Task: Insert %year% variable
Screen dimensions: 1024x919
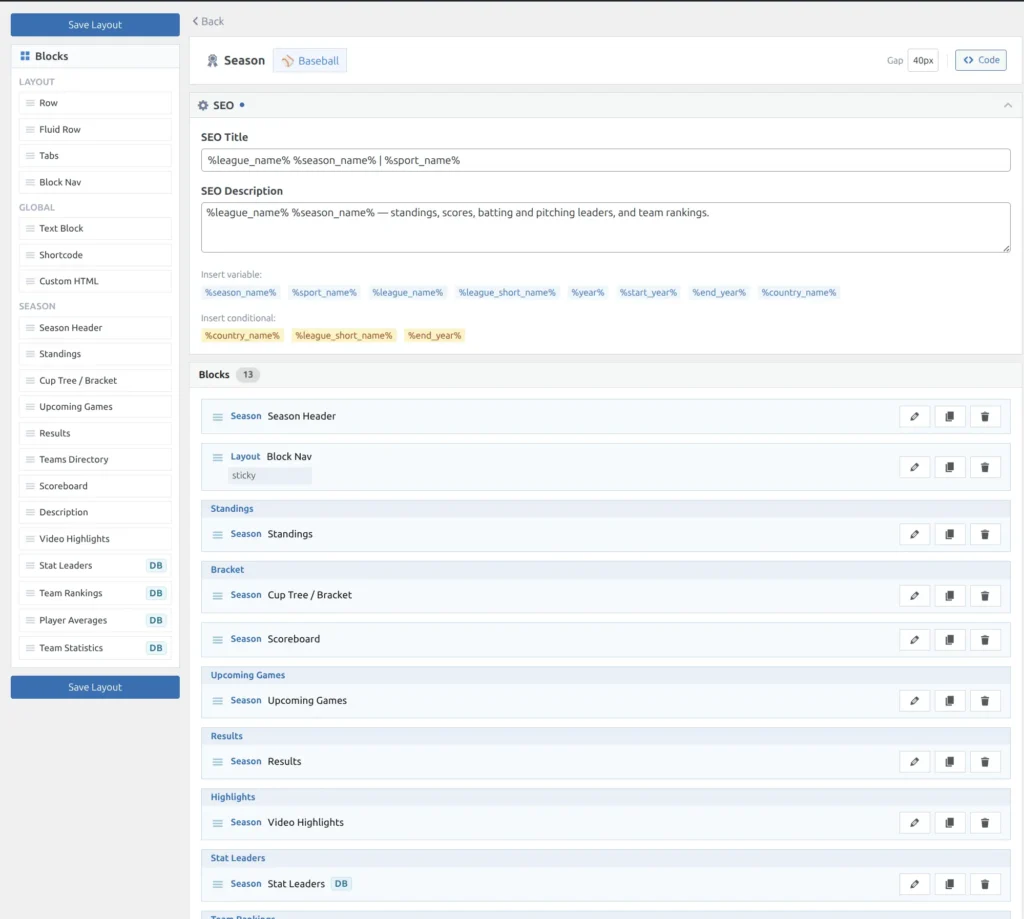Action: (x=588, y=293)
